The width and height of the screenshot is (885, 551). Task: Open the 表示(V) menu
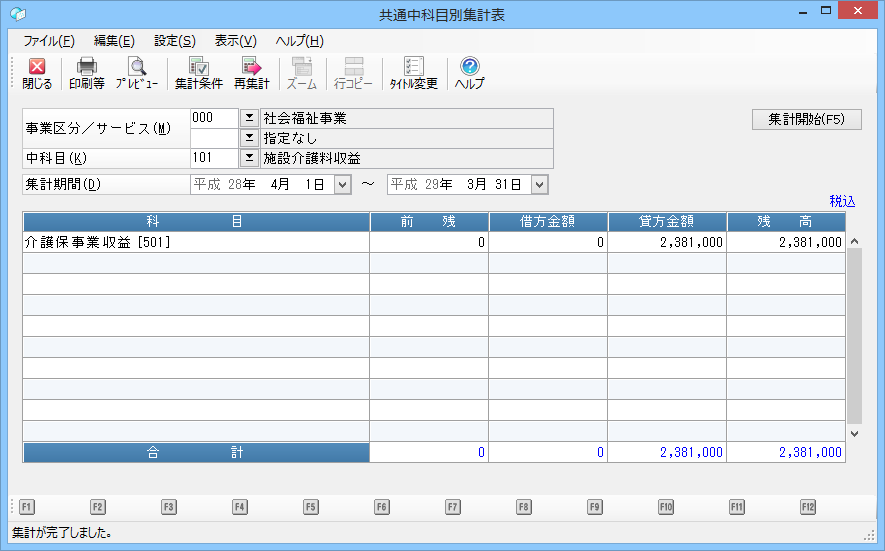[236, 41]
